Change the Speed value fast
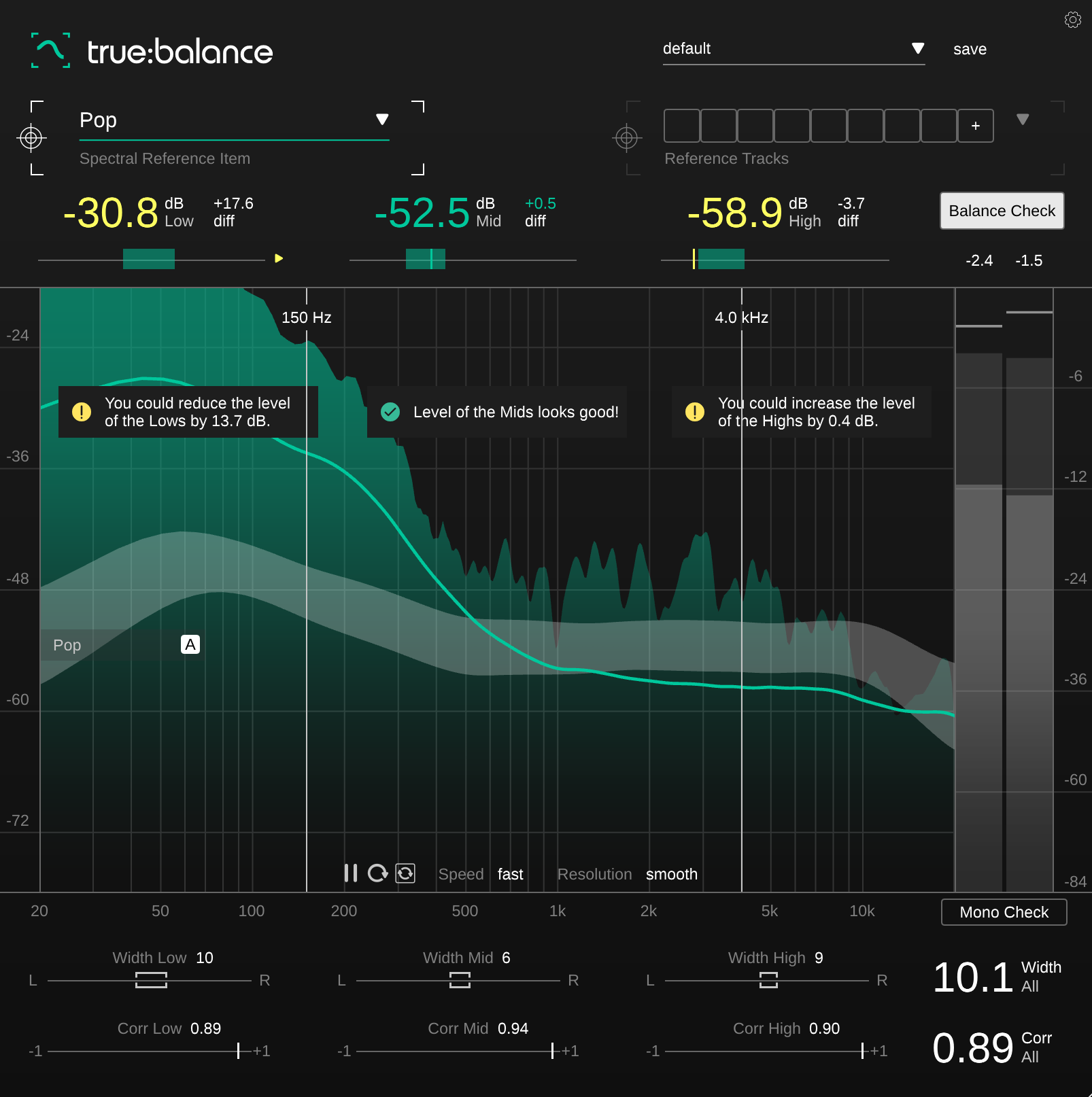Screen dimensions: 1092x1097 [x=511, y=874]
